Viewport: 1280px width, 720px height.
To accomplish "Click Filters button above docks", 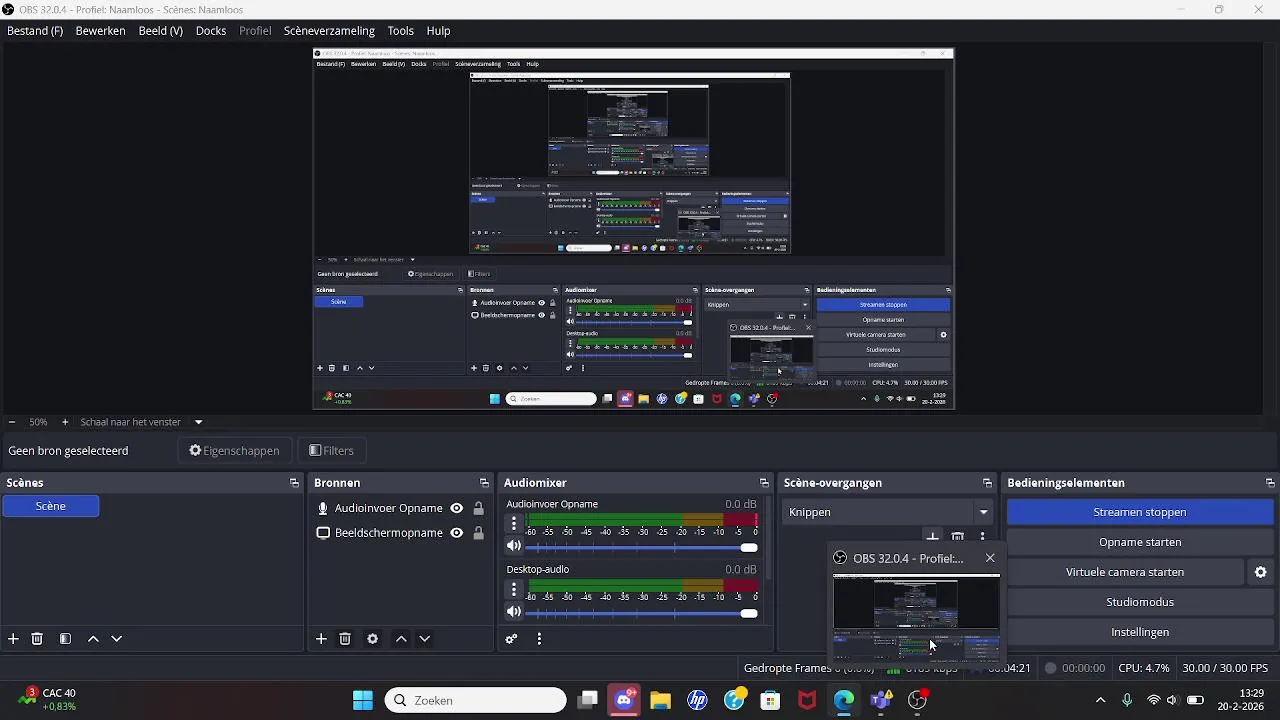I will pyautogui.click(x=332, y=451).
